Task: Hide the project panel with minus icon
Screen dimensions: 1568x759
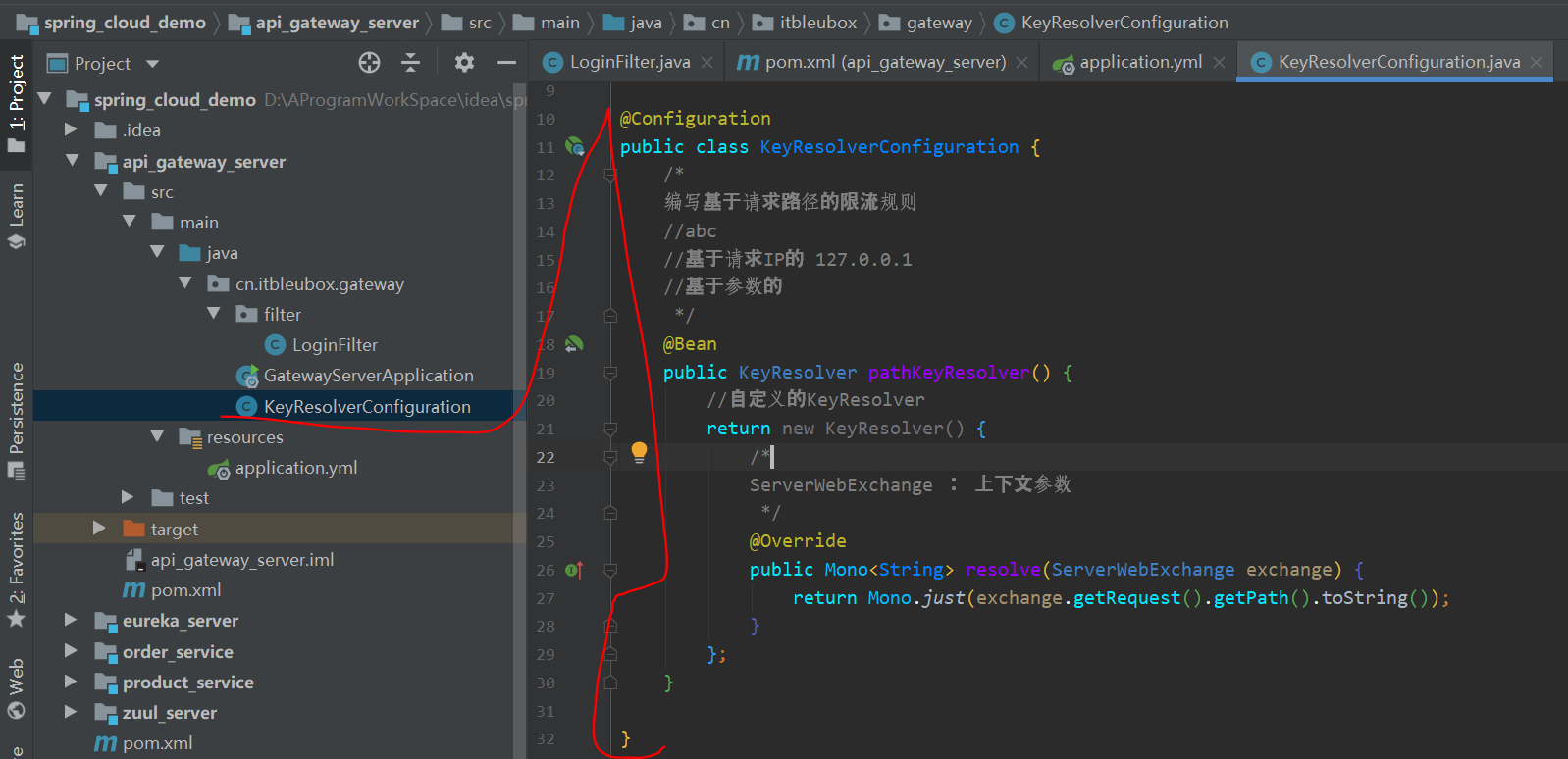Action: coord(506,63)
